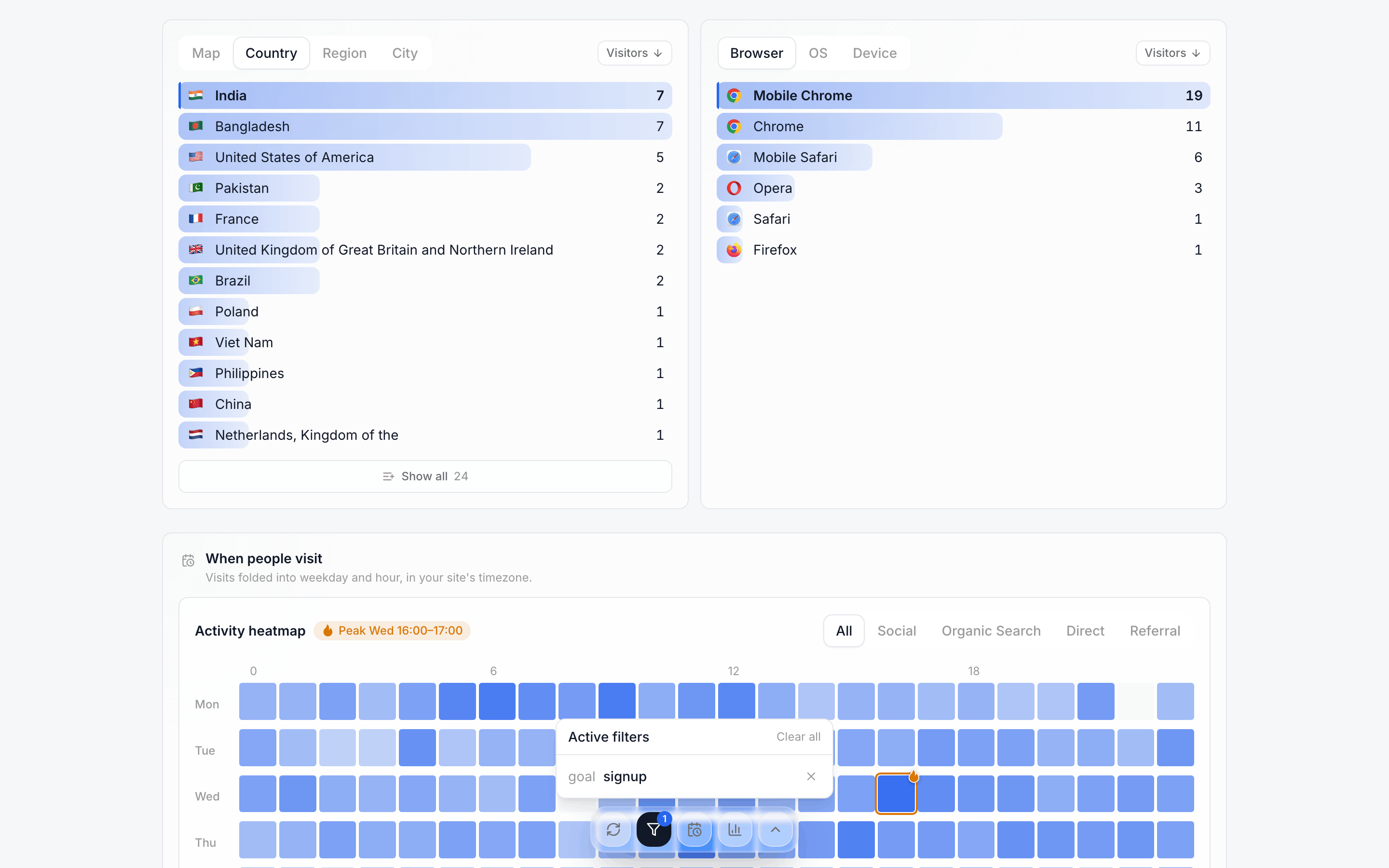Click the United States of America row
This screenshot has width=1389, height=868.
point(425,157)
